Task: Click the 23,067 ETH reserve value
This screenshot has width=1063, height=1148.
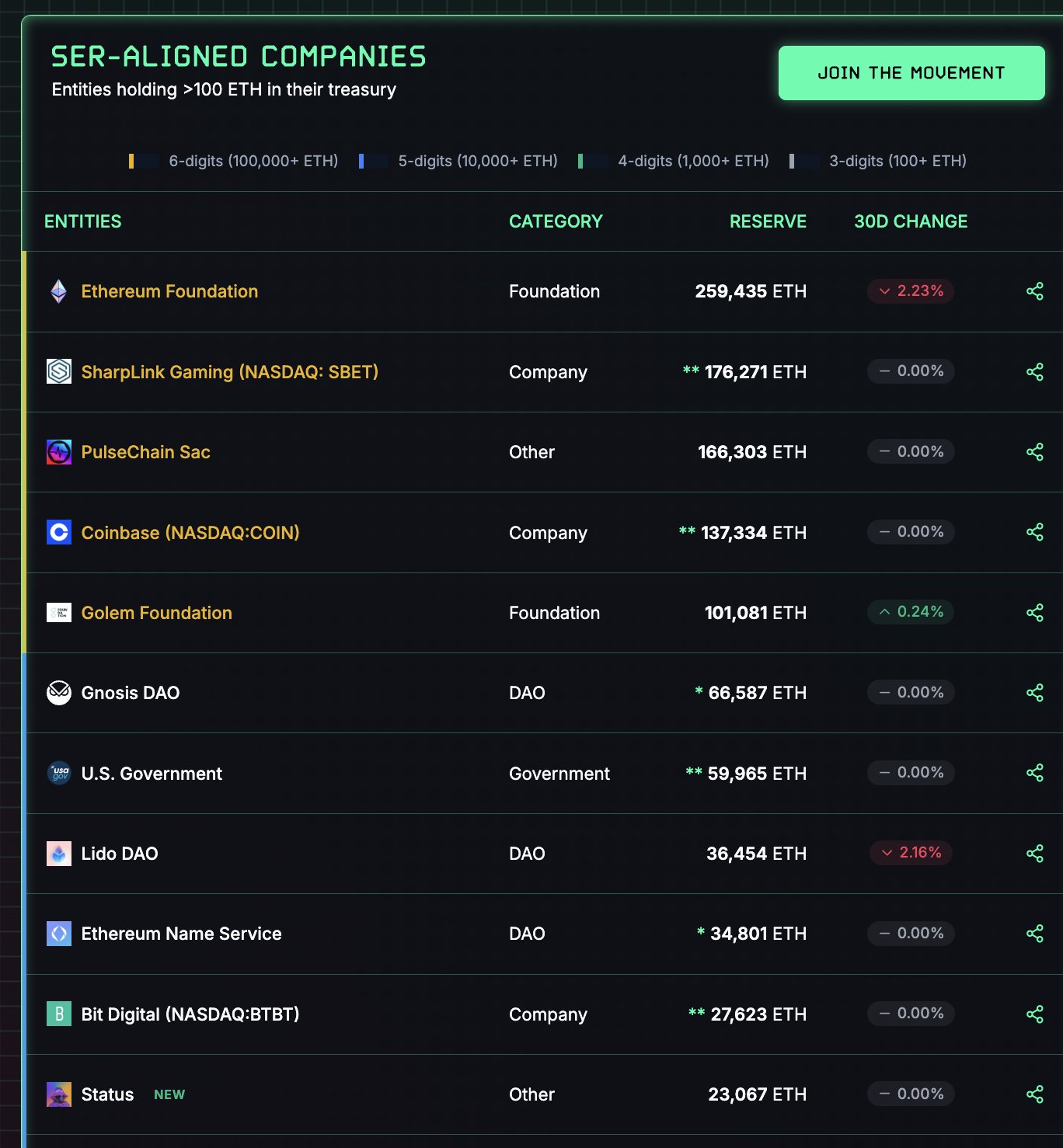Action: click(758, 1094)
